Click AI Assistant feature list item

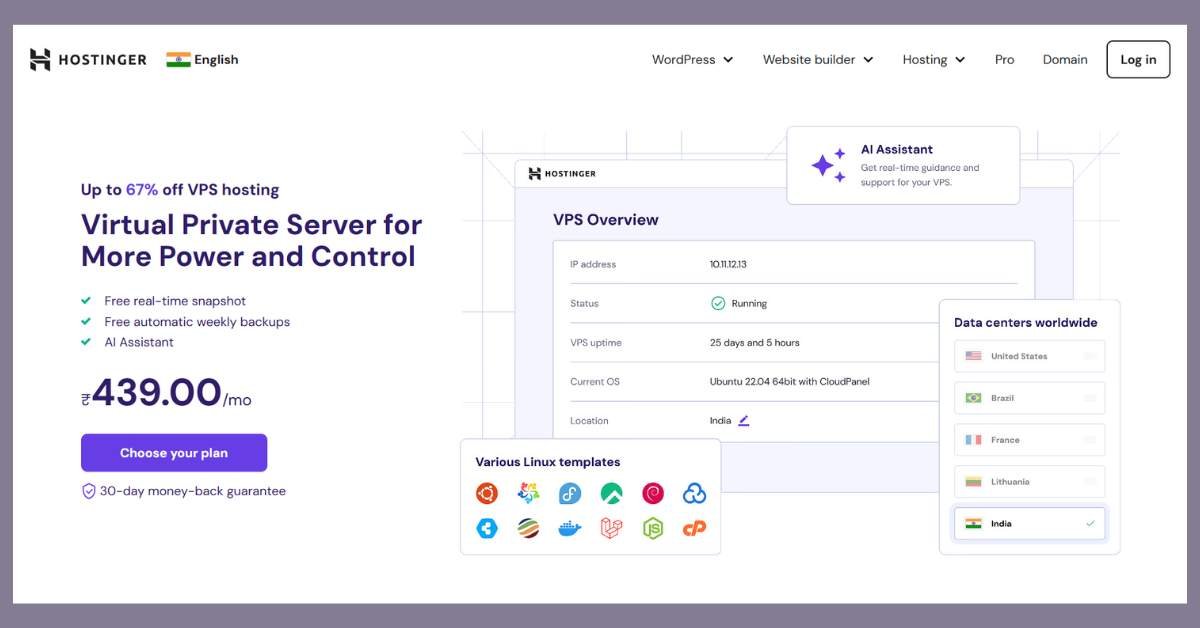click(x=139, y=342)
